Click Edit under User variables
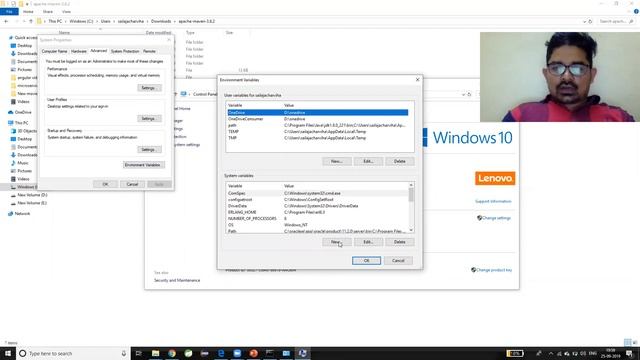Screen dimensions: 640x360 (x=368, y=161)
